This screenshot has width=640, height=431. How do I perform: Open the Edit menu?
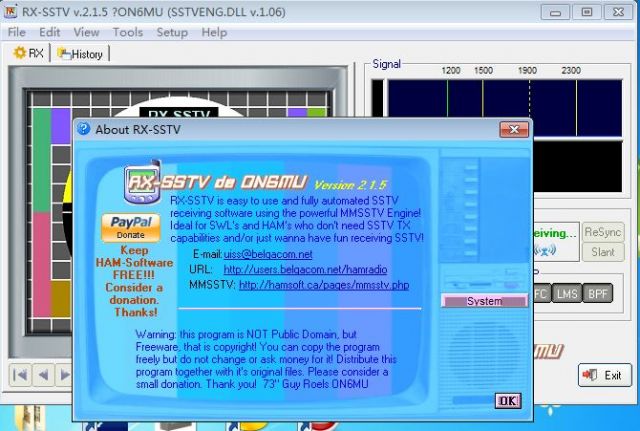(49, 32)
